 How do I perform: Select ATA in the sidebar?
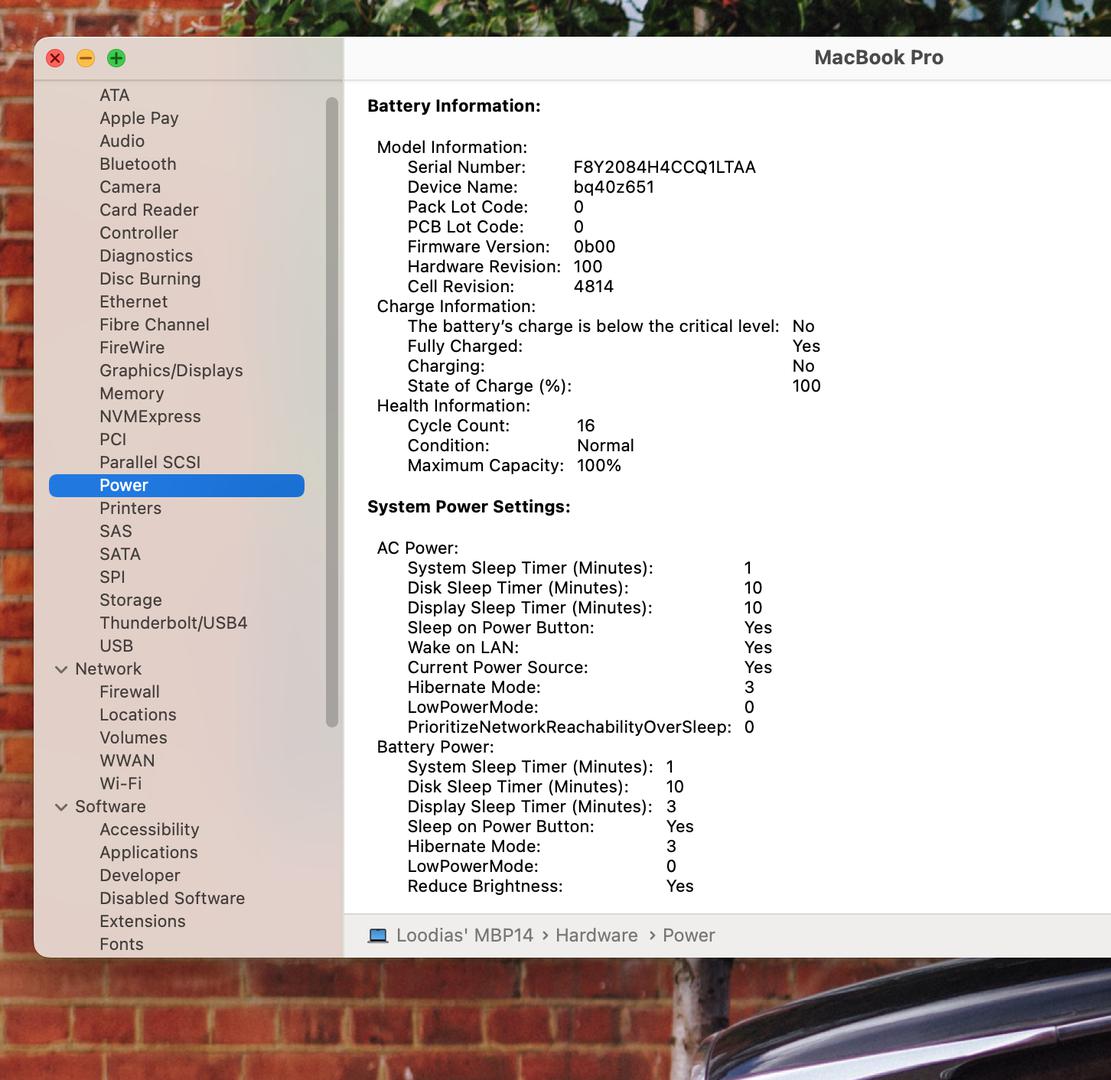click(114, 95)
